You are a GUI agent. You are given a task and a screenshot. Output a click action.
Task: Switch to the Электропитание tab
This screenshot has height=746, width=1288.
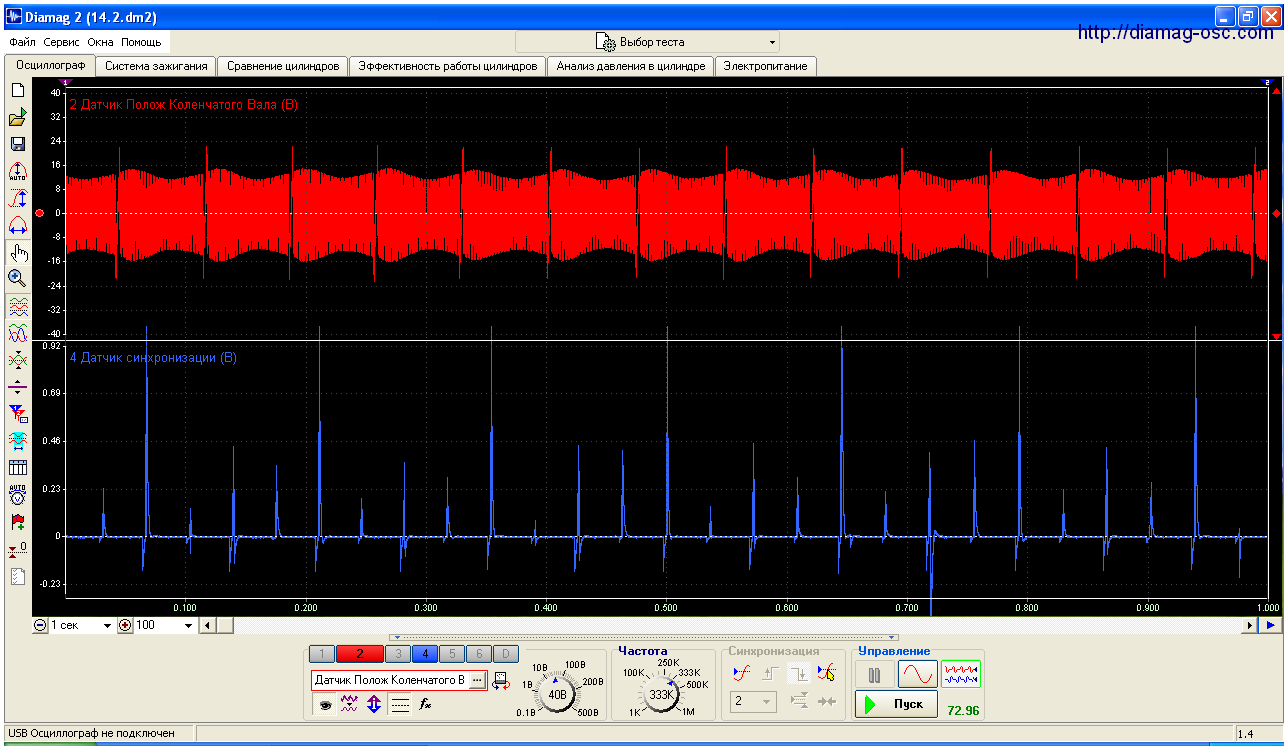click(766, 66)
